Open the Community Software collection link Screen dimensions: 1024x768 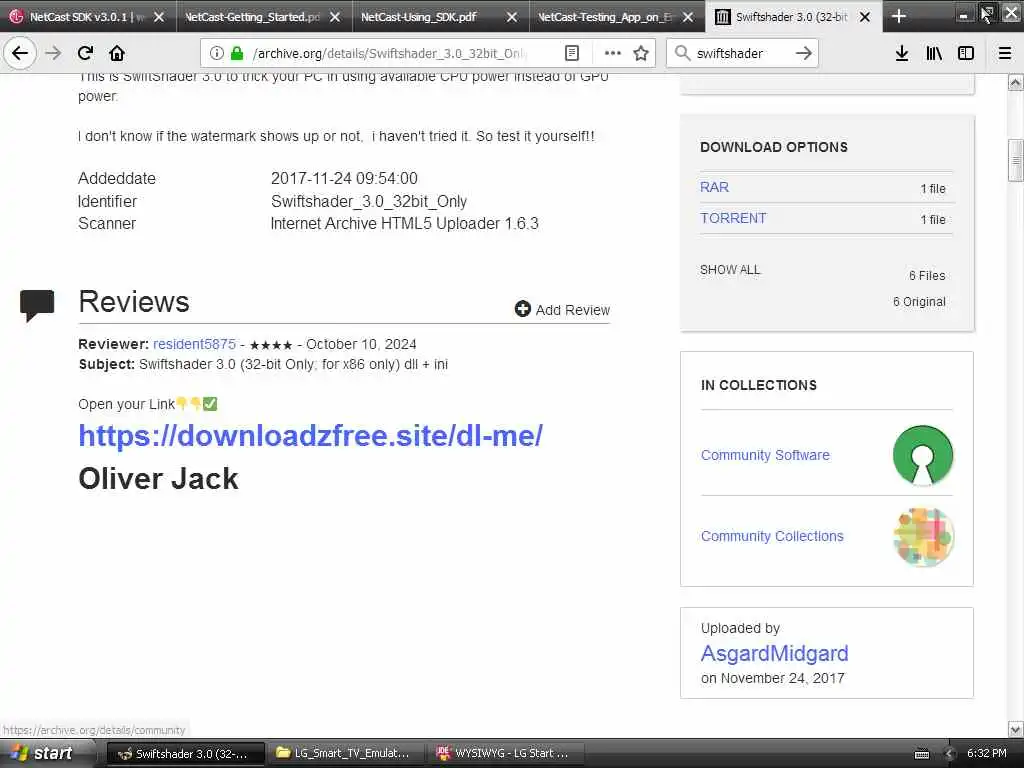click(765, 455)
